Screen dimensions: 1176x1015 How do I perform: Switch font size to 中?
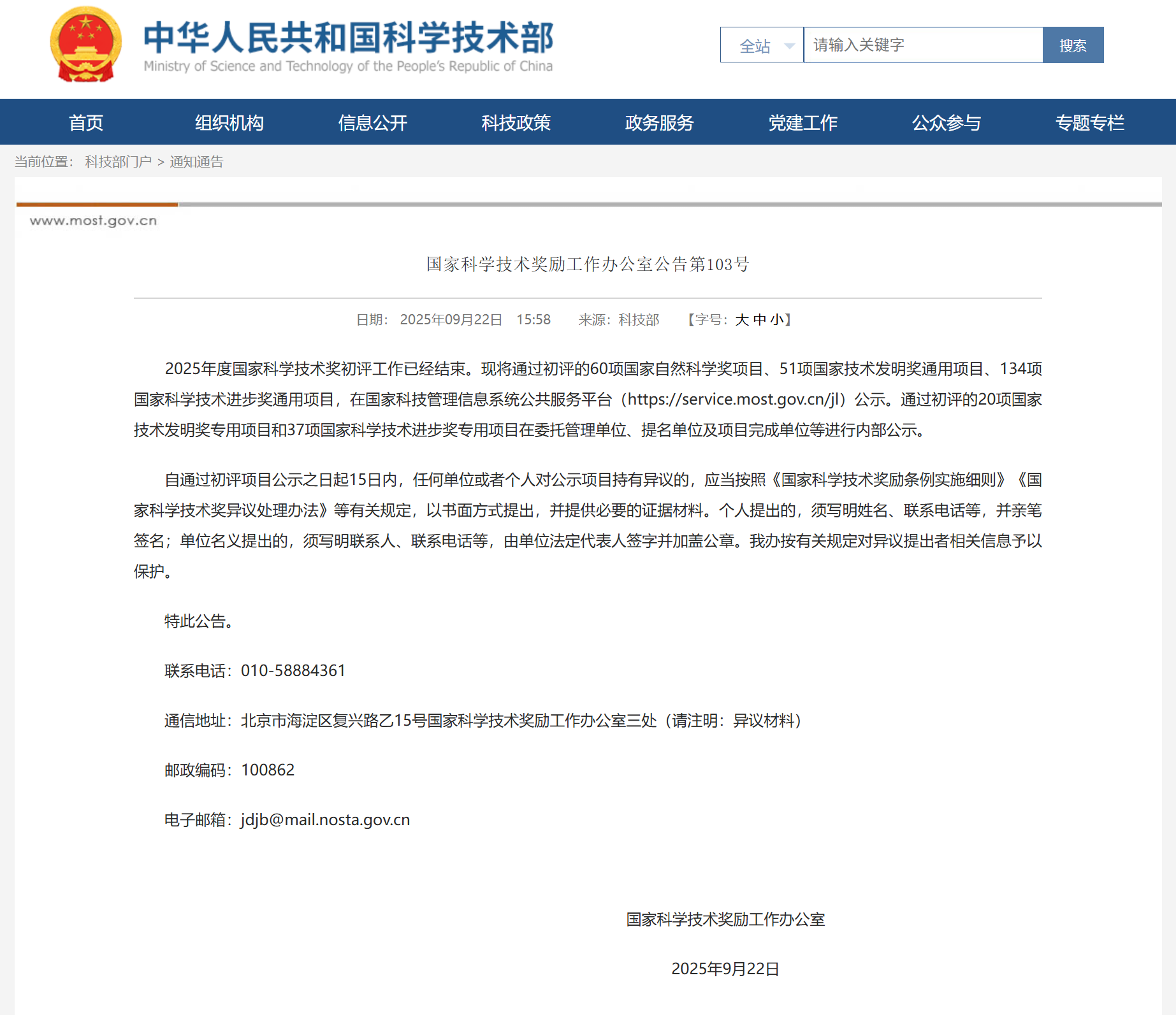(760, 320)
